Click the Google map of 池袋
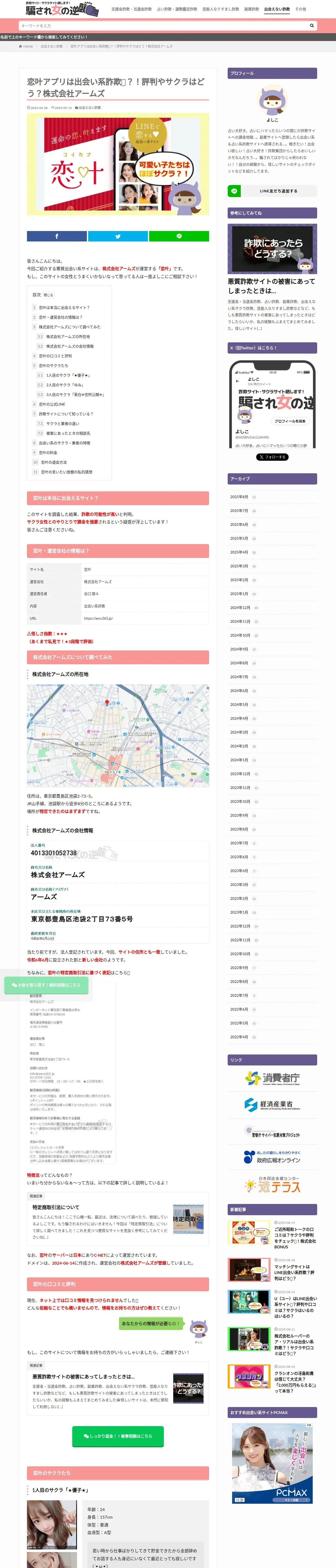The width and height of the screenshot is (336, 1568). coord(118,736)
